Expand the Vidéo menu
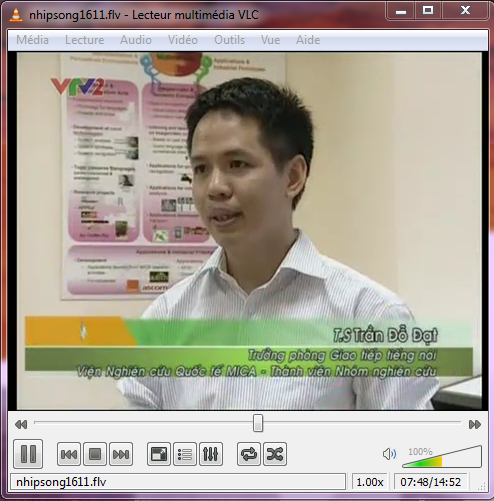This screenshot has width=494, height=501. 183,40
